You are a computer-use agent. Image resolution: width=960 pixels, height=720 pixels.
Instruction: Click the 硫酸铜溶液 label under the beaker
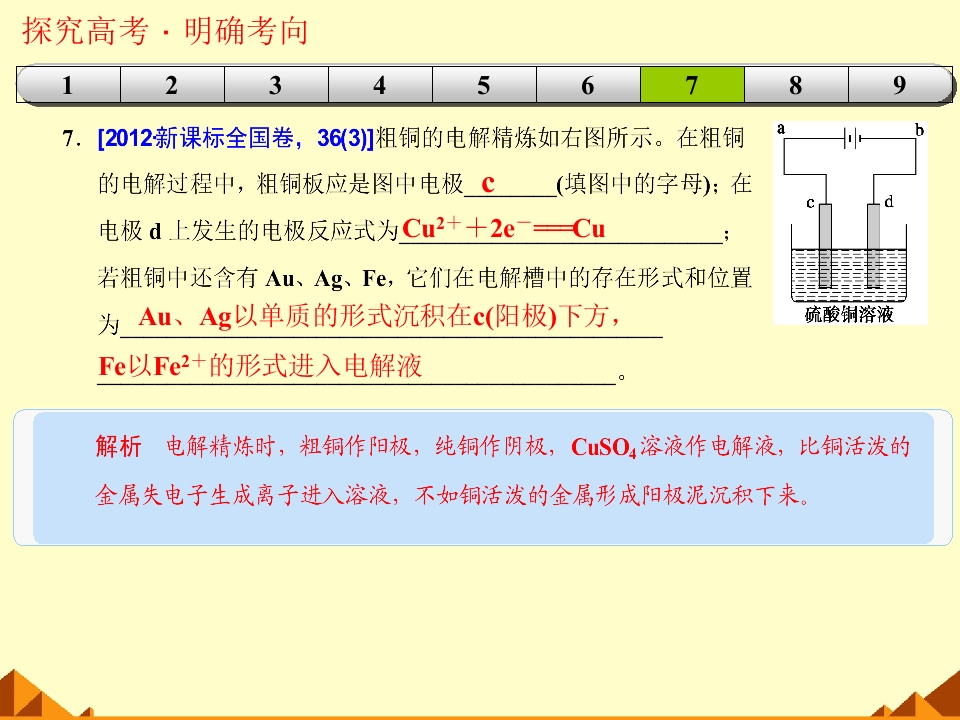point(849,314)
